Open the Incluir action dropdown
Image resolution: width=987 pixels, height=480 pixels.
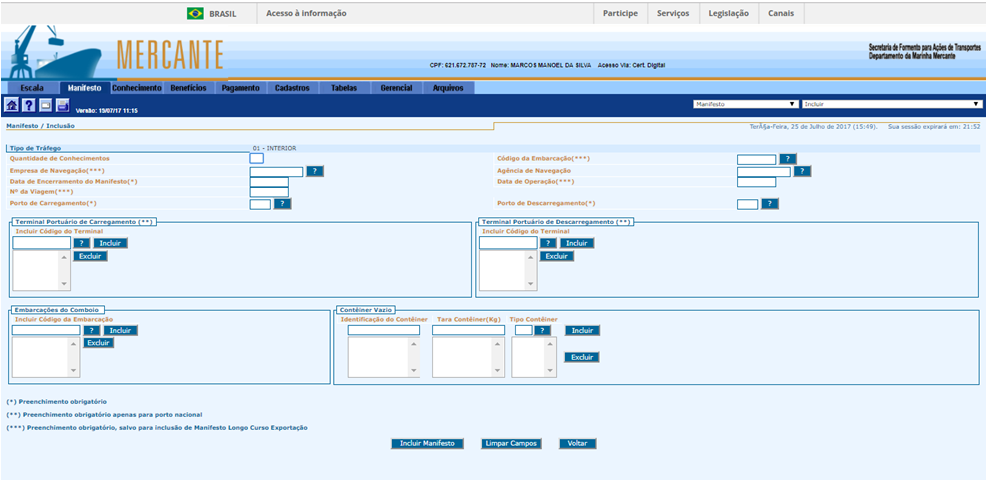[892, 104]
